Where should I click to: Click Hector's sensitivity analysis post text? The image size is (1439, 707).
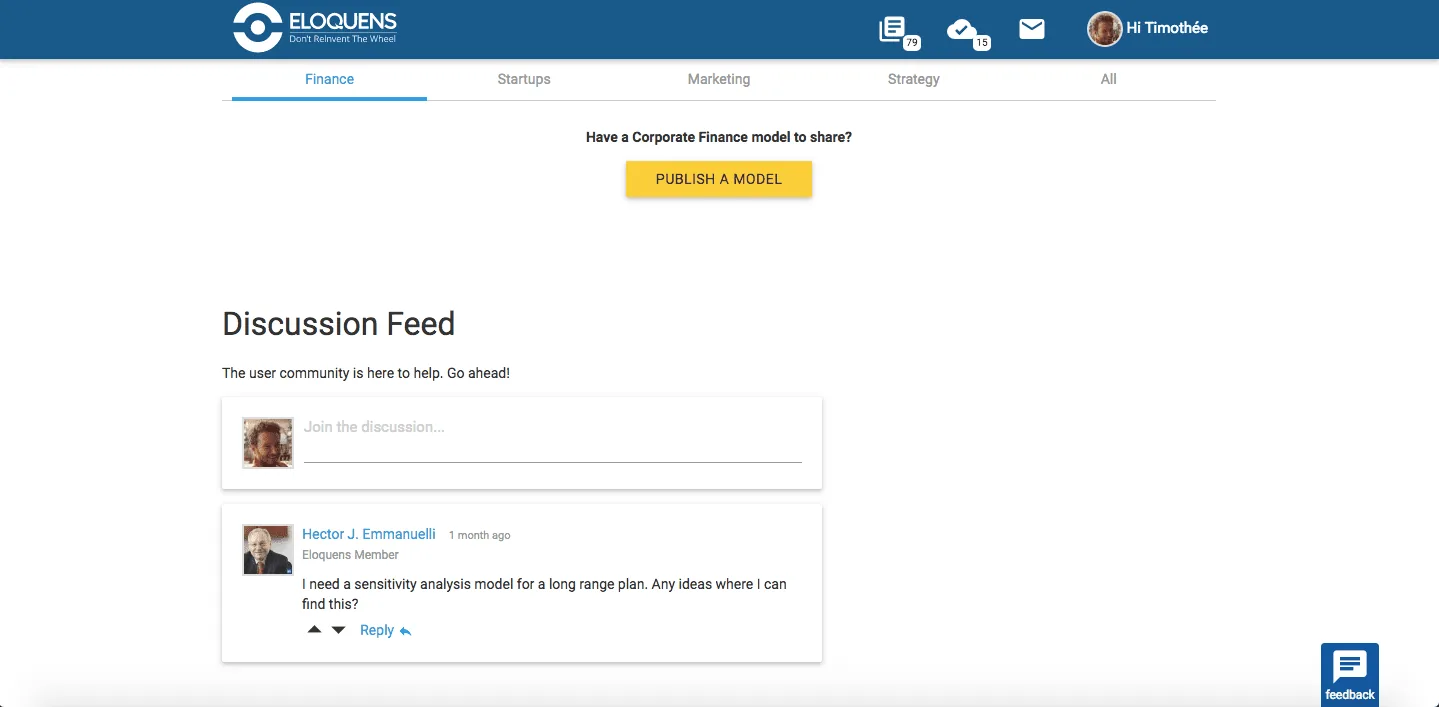544,594
